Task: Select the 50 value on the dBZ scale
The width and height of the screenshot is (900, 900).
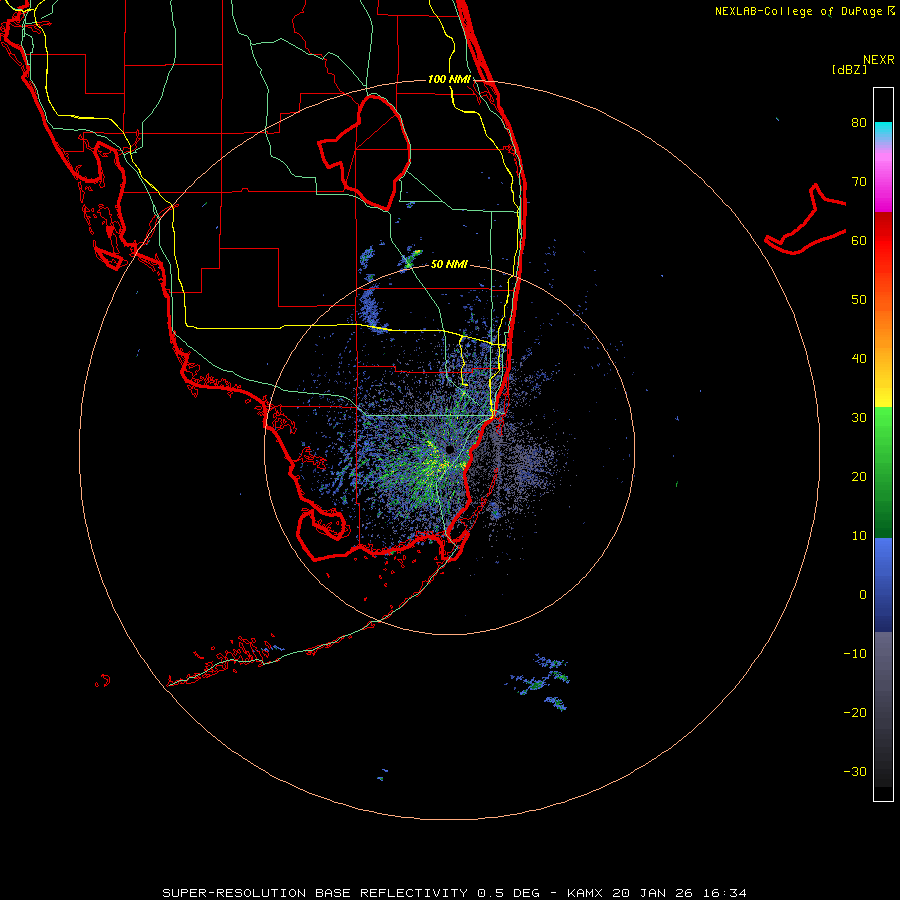Action: (859, 300)
